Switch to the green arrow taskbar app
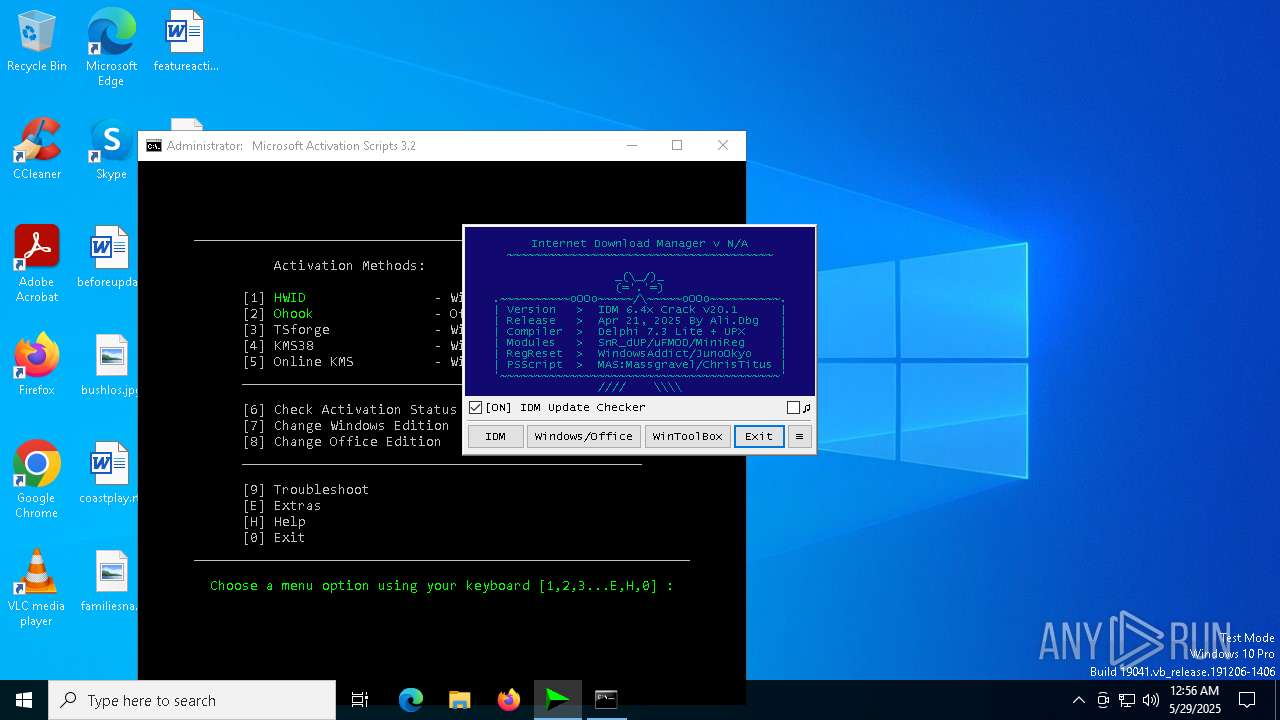Viewport: 1280px width, 720px height. [x=557, y=700]
